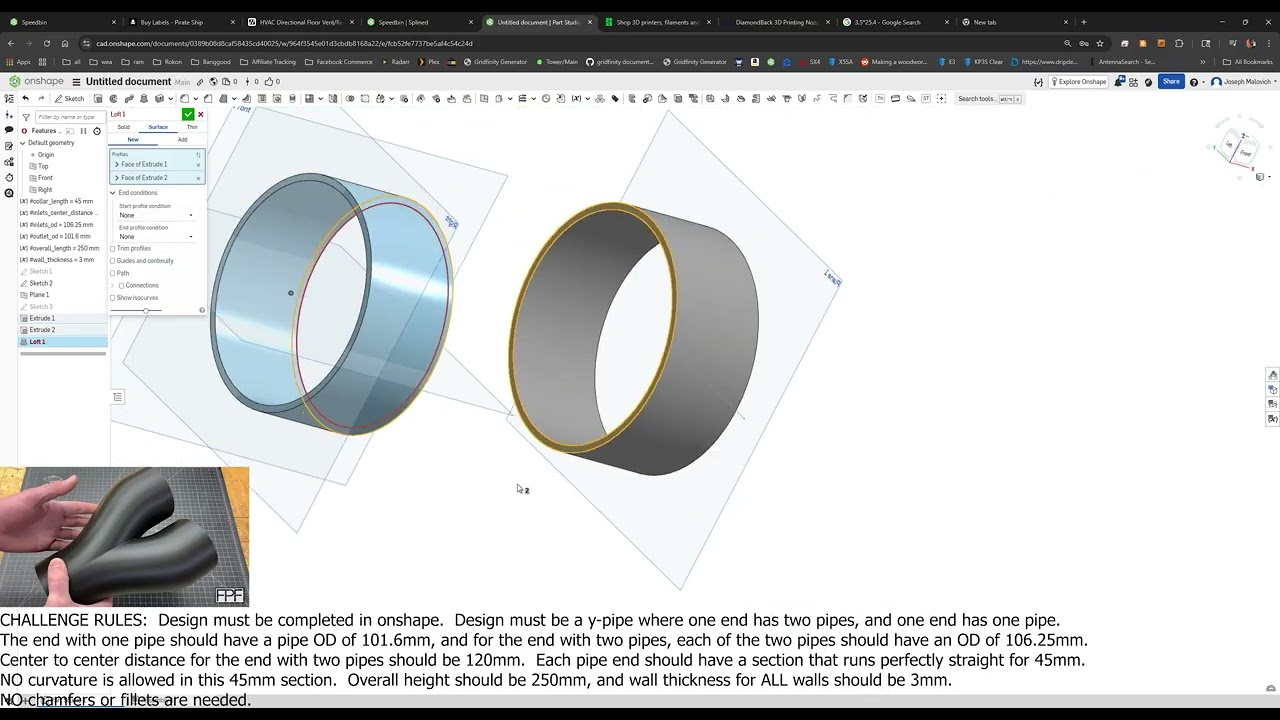
Task: Enable the Guides and continuity checkbox
Action: tap(113, 261)
